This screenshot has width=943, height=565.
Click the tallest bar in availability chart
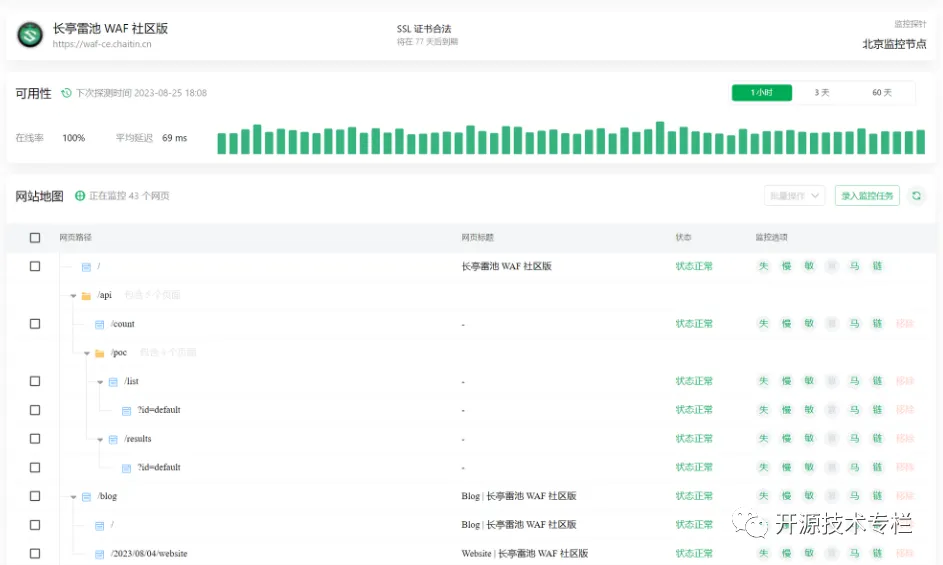coord(659,138)
